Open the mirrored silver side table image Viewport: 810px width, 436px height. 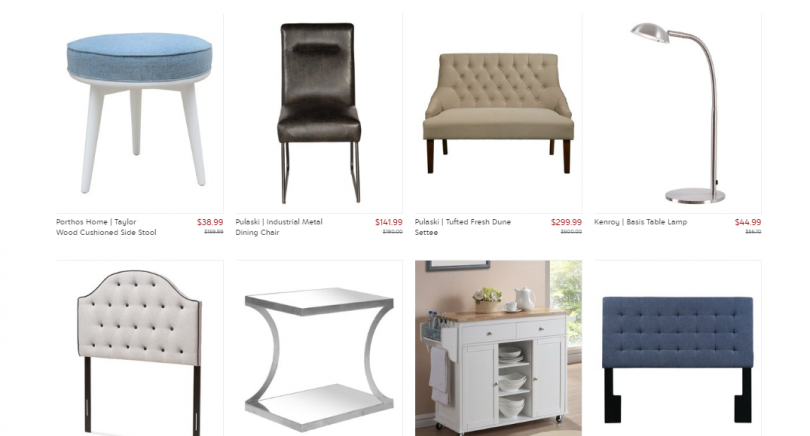pos(319,348)
